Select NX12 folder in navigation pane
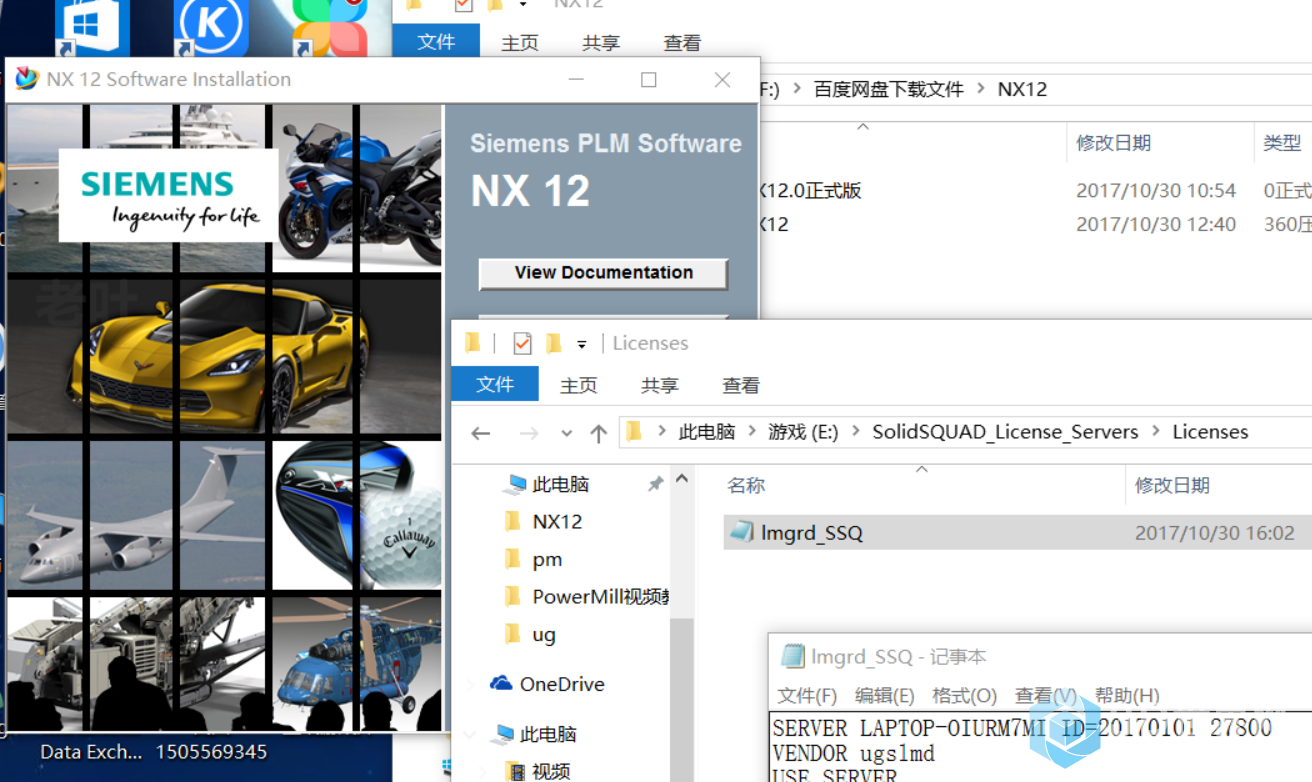Viewport: 1312px width, 782px height. 557,522
